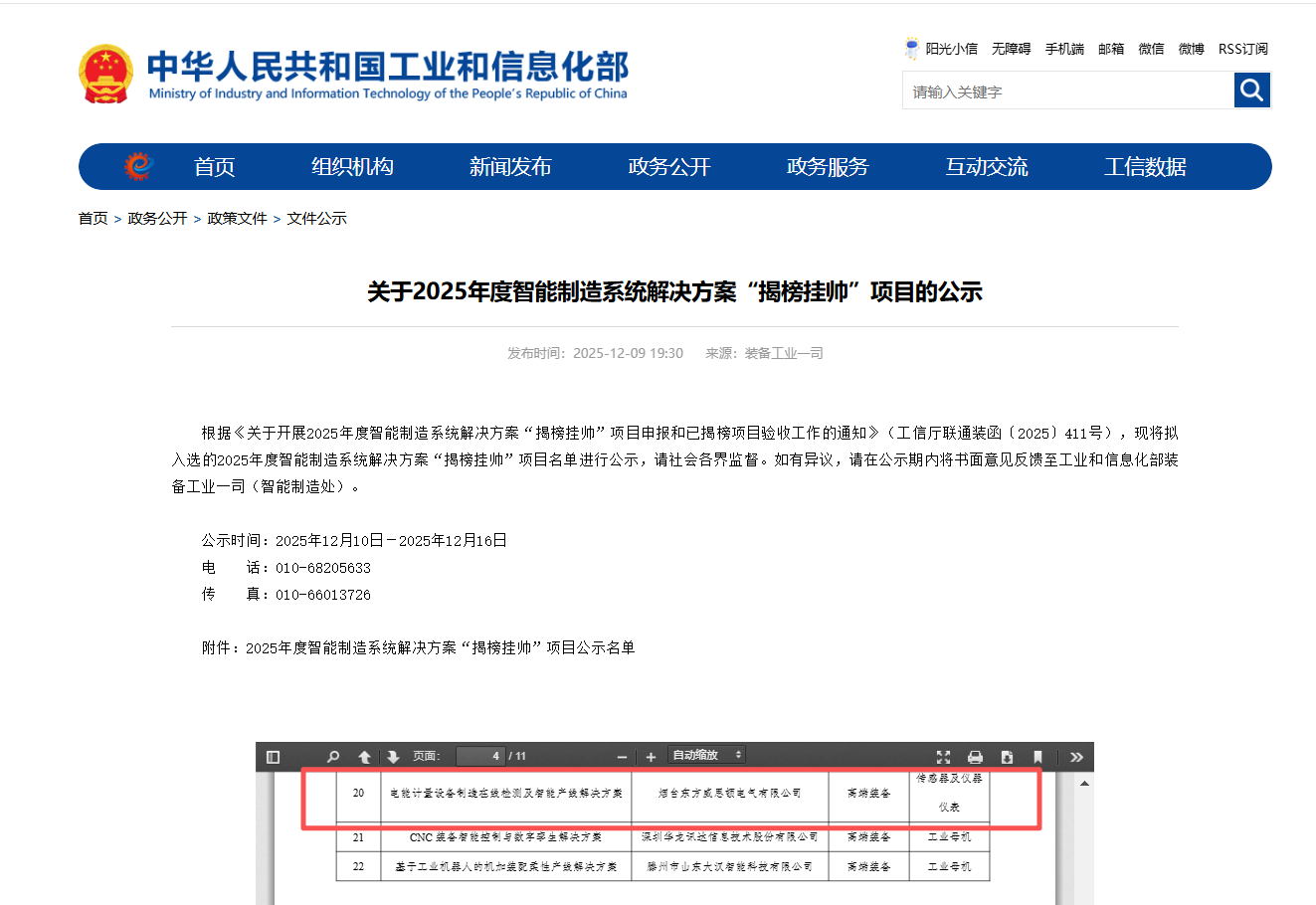Open the PDF find search icon
Viewport: 1316px width, 905px height.
[x=333, y=757]
